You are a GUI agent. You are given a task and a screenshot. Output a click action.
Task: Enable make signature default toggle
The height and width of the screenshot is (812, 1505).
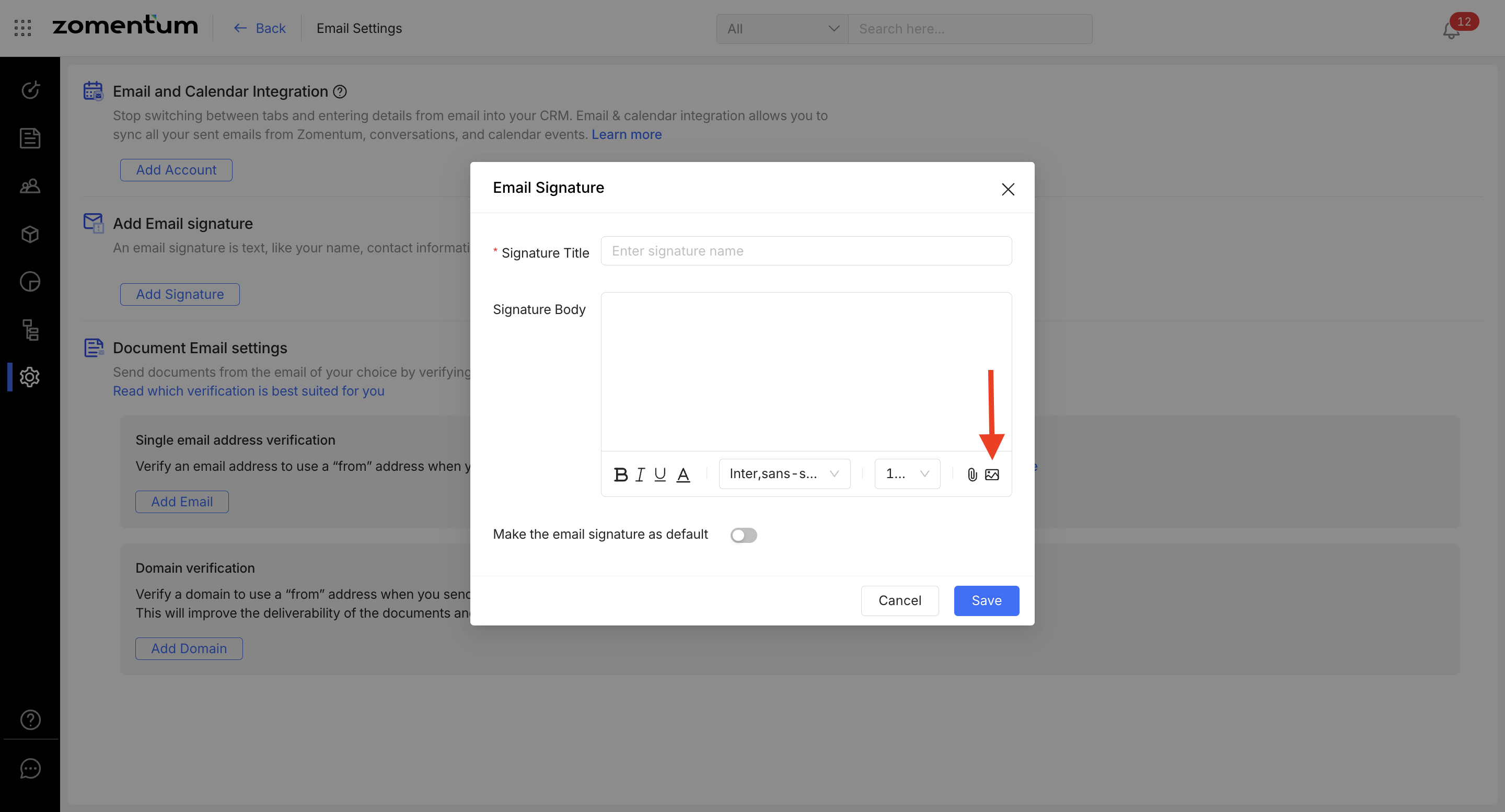click(x=743, y=535)
